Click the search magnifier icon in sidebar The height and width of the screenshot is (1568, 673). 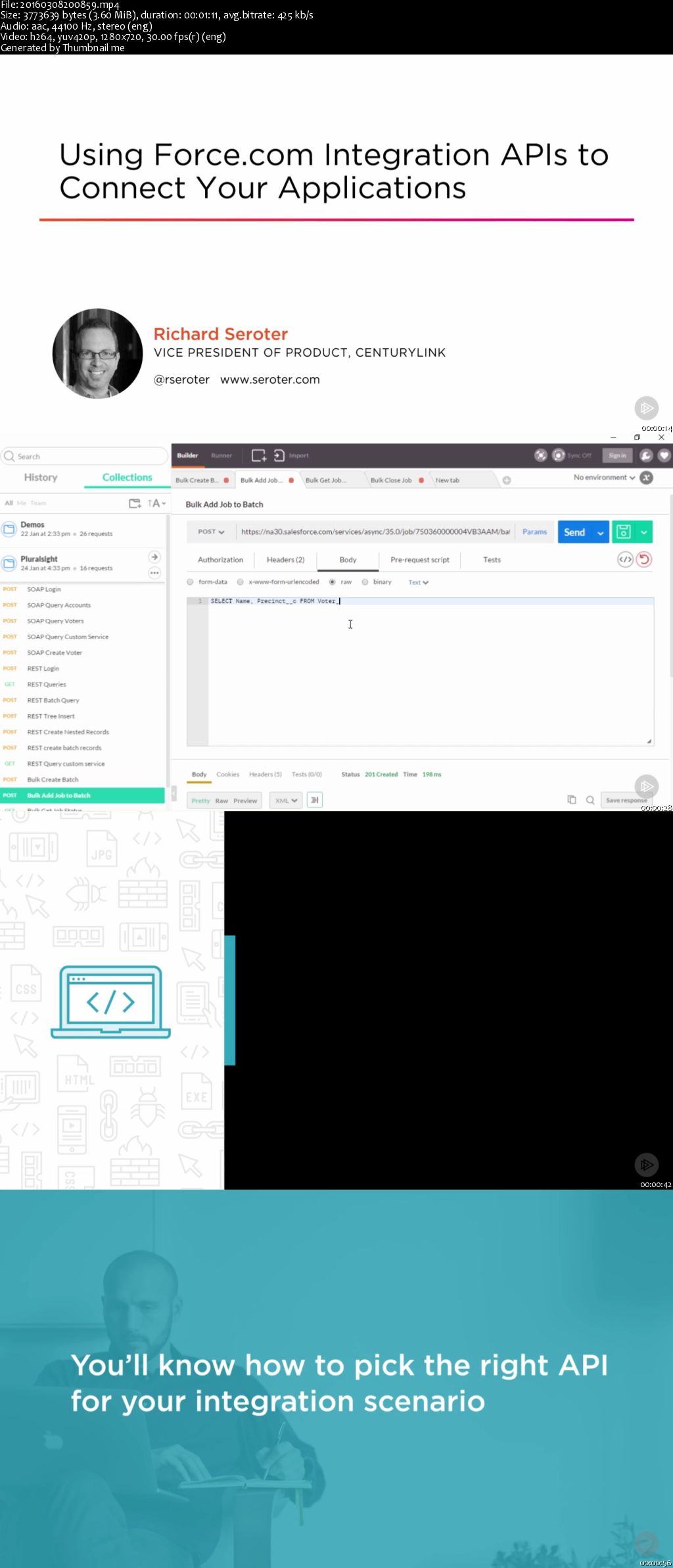pos(9,456)
